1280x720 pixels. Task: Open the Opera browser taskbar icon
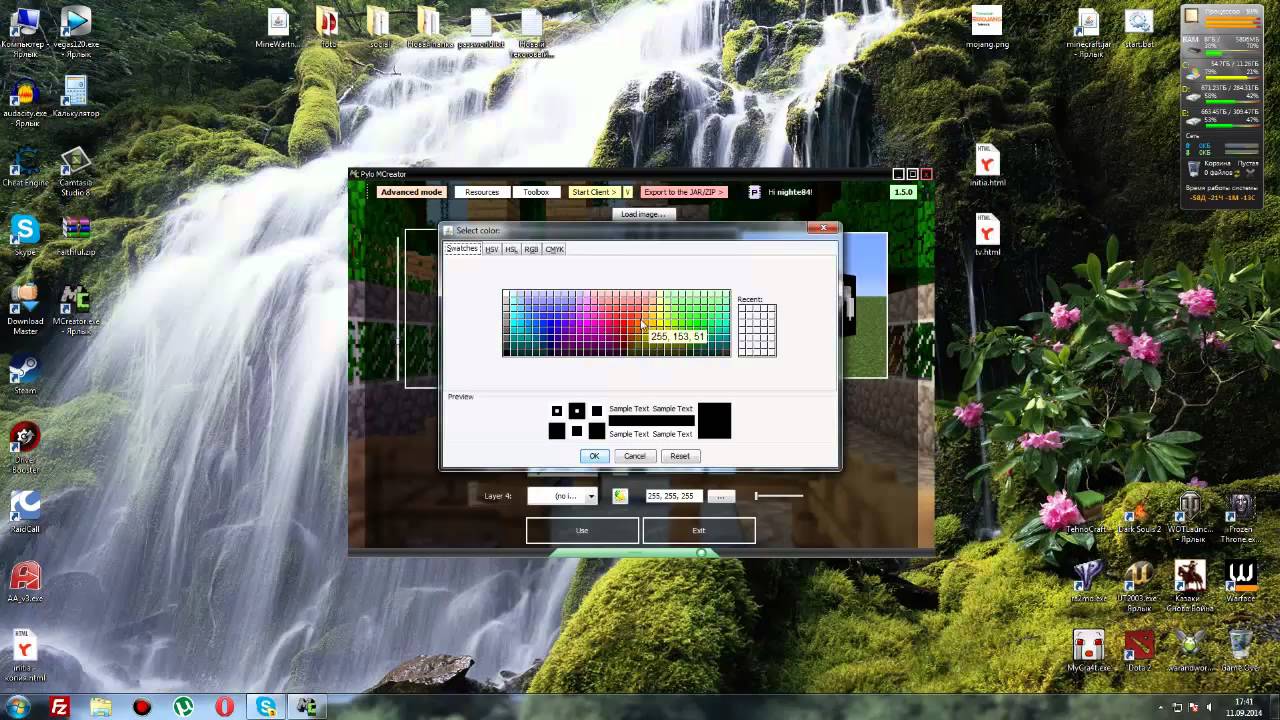click(x=224, y=707)
